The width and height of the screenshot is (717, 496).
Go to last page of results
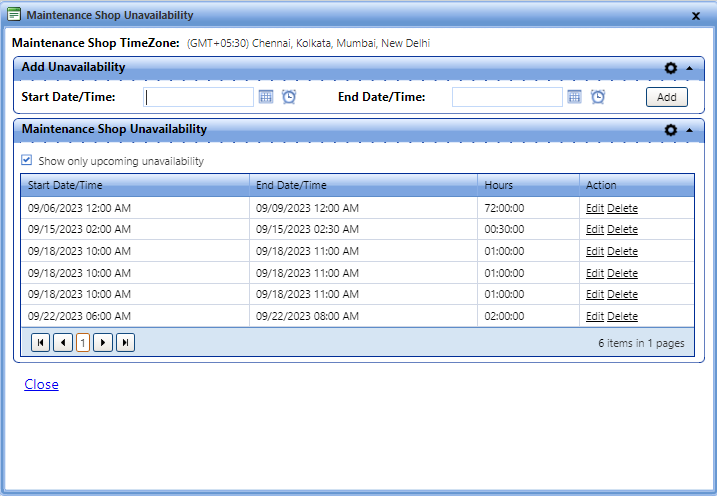pos(125,342)
